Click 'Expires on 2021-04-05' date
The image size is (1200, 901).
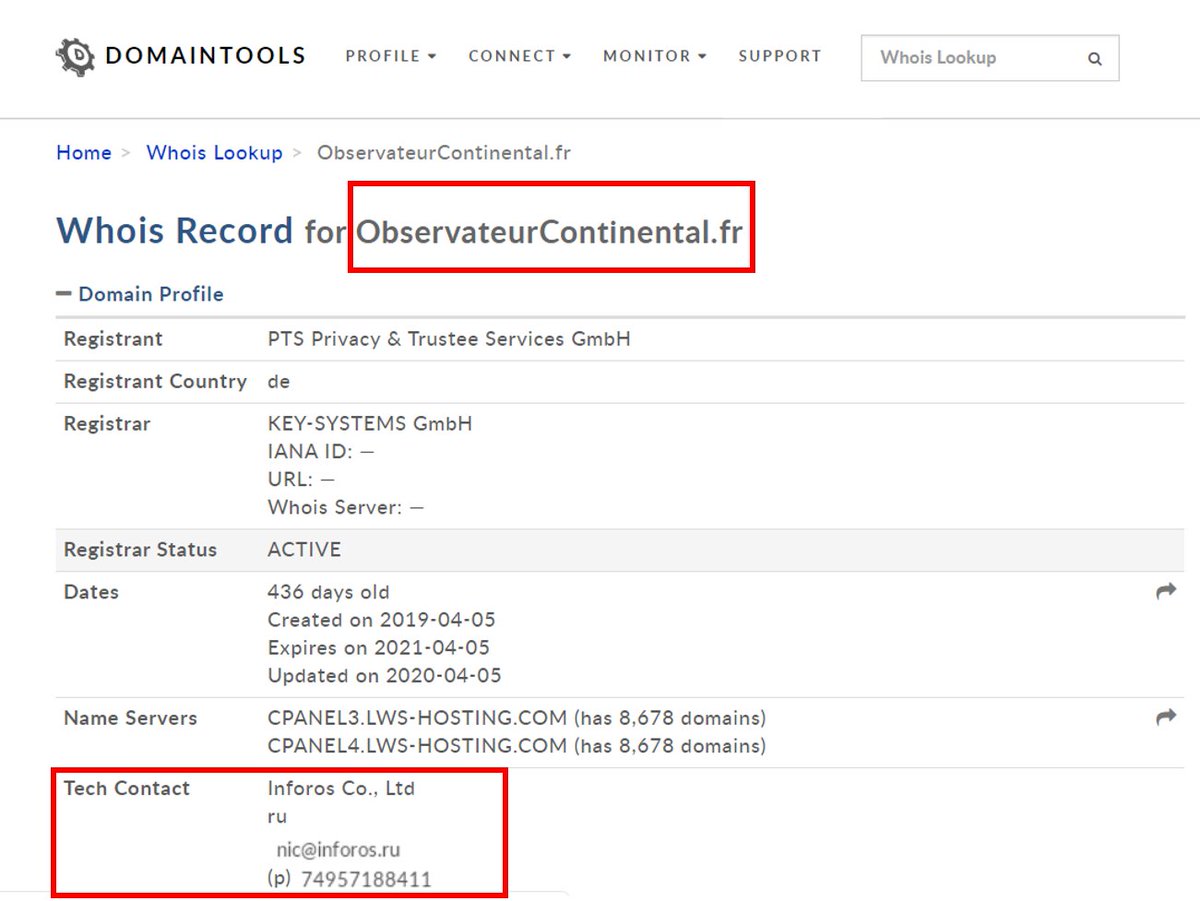pos(379,648)
